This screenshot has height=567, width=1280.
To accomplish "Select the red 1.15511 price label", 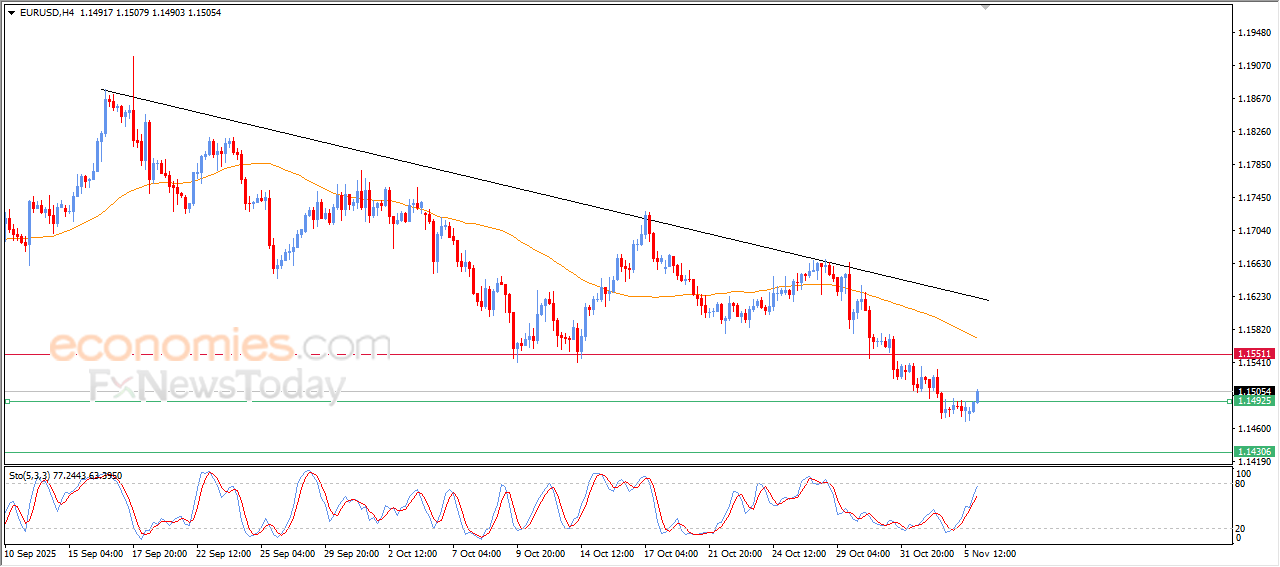I will coord(1254,354).
